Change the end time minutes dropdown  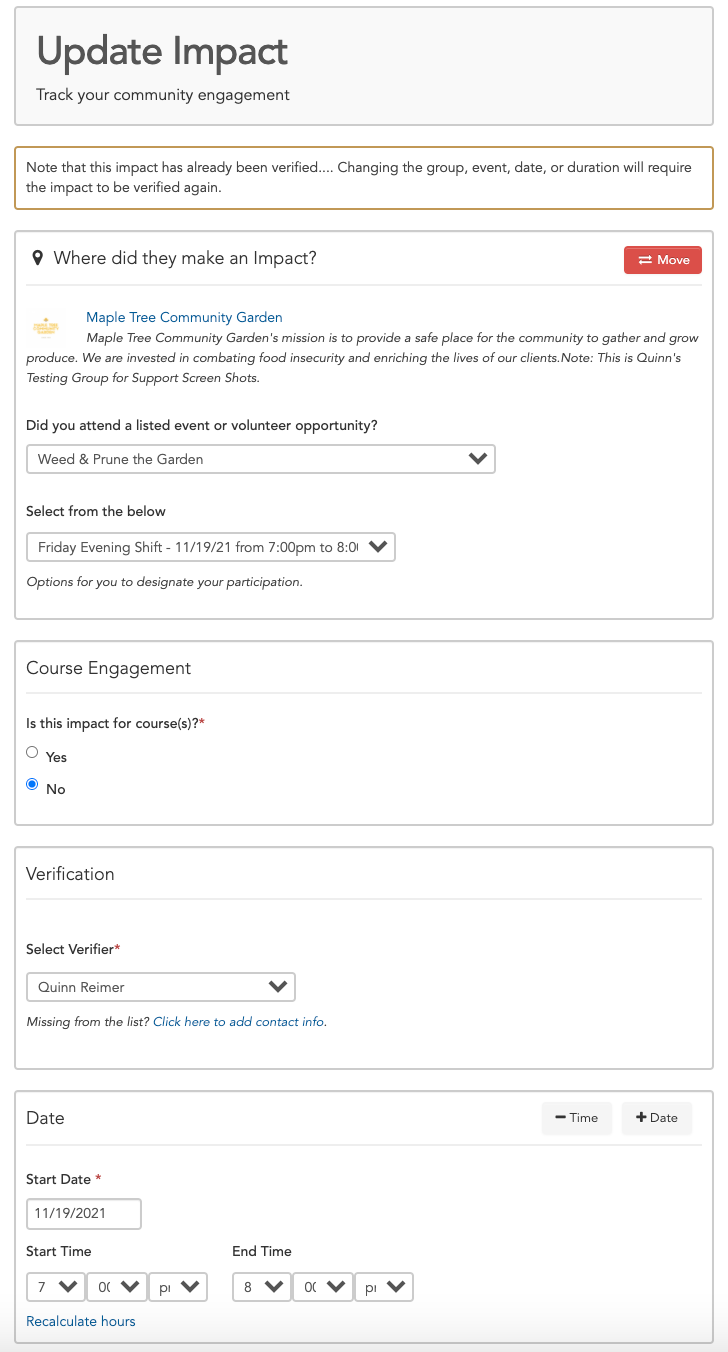[324, 1287]
